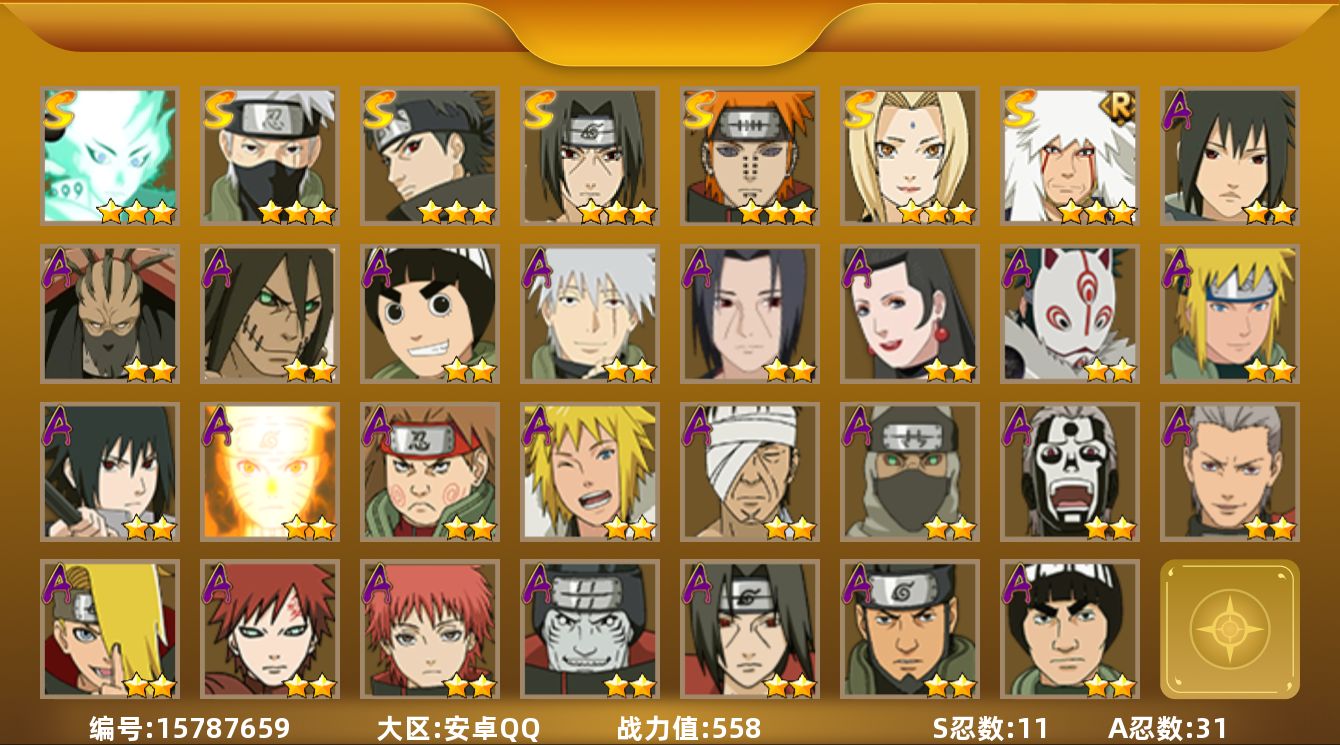Click the account number 15787659 text
This screenshot has height=745, width=1340.
223,728
